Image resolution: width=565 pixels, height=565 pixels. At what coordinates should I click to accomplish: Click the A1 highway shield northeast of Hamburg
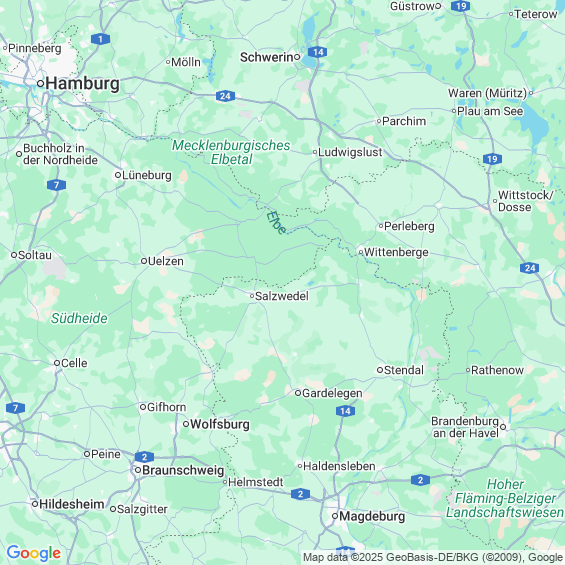click(x=101, y=39)
